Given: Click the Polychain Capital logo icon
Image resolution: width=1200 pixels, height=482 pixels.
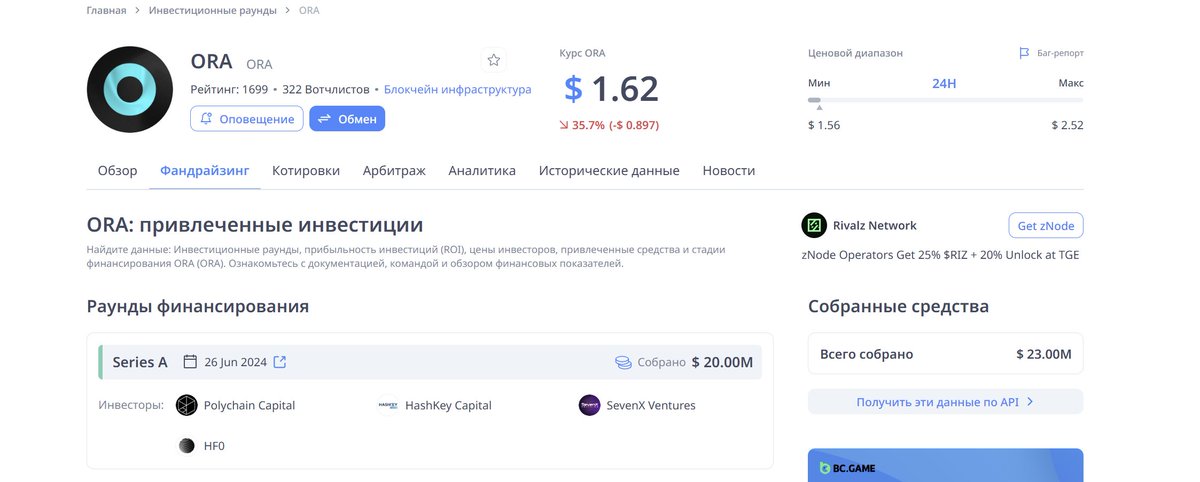Looking at the screenshot, I should [186, 405].
